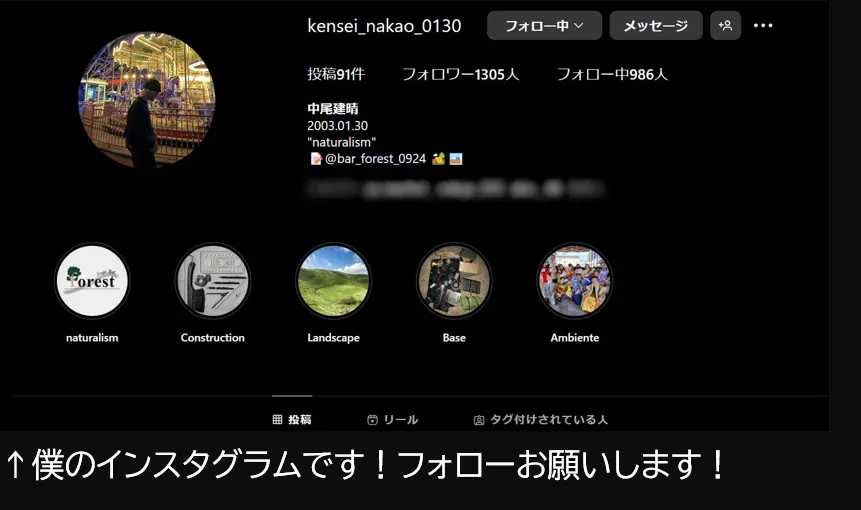Open the naturalism story highlight
861x510 pixels.
click(92, 281)
